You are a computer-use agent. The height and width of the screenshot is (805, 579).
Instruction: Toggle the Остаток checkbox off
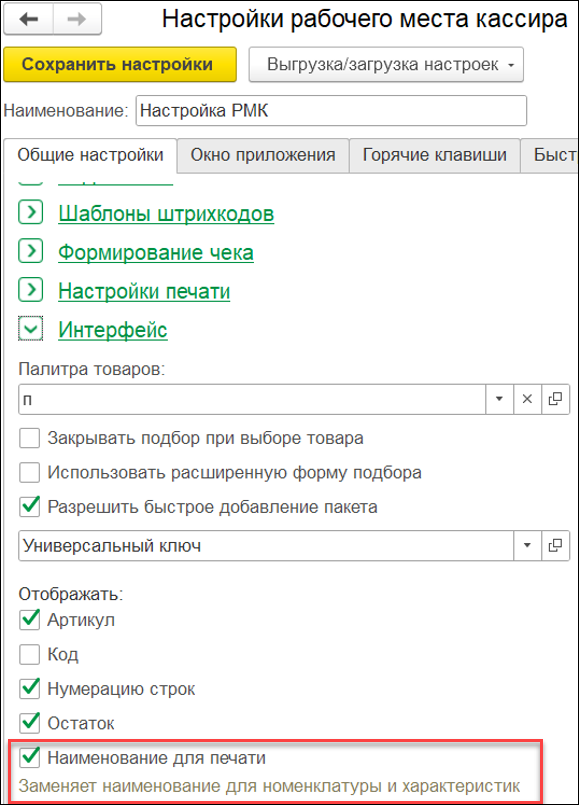pos(27,723)
